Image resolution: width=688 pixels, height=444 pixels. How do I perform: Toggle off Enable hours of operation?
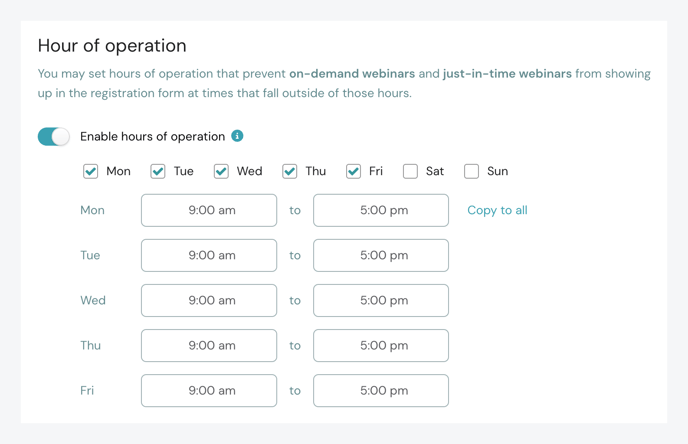click(54, 136)
